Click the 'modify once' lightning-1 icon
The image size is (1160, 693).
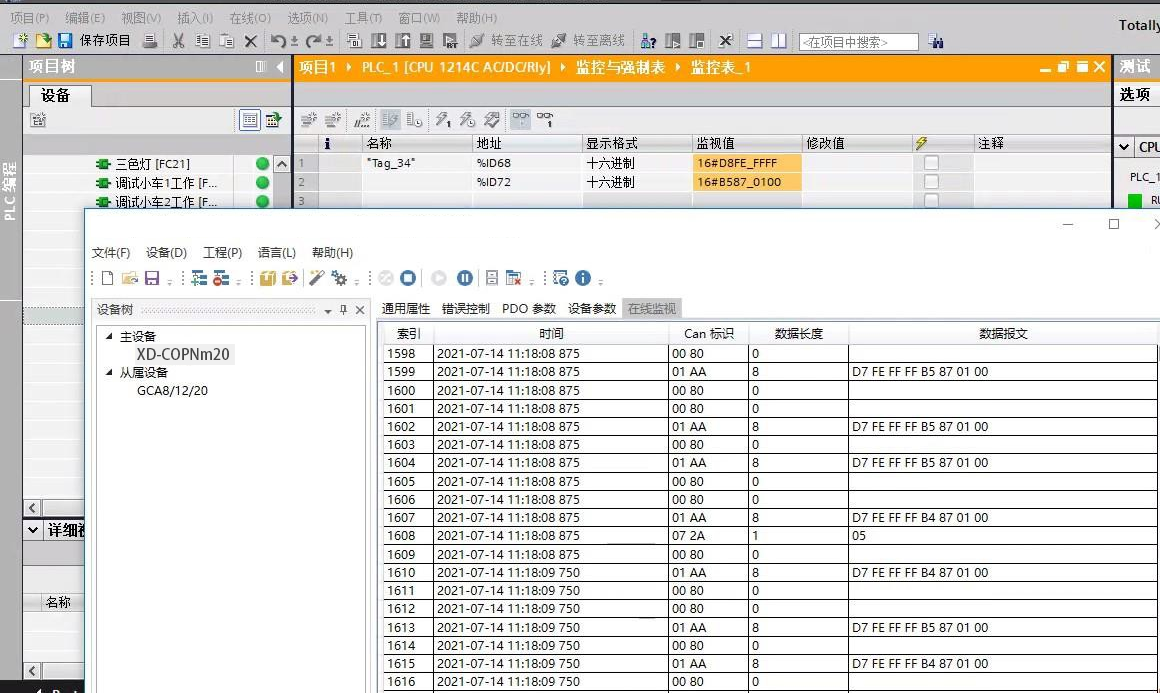coord(440,121)
